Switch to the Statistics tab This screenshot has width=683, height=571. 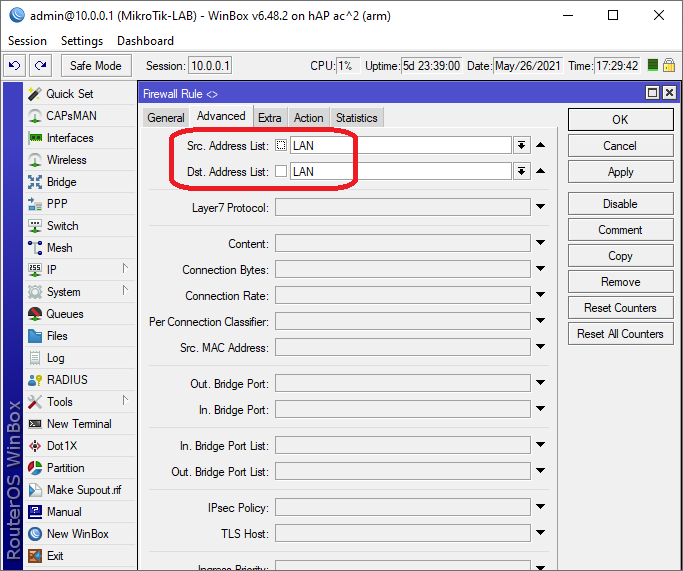356,118
